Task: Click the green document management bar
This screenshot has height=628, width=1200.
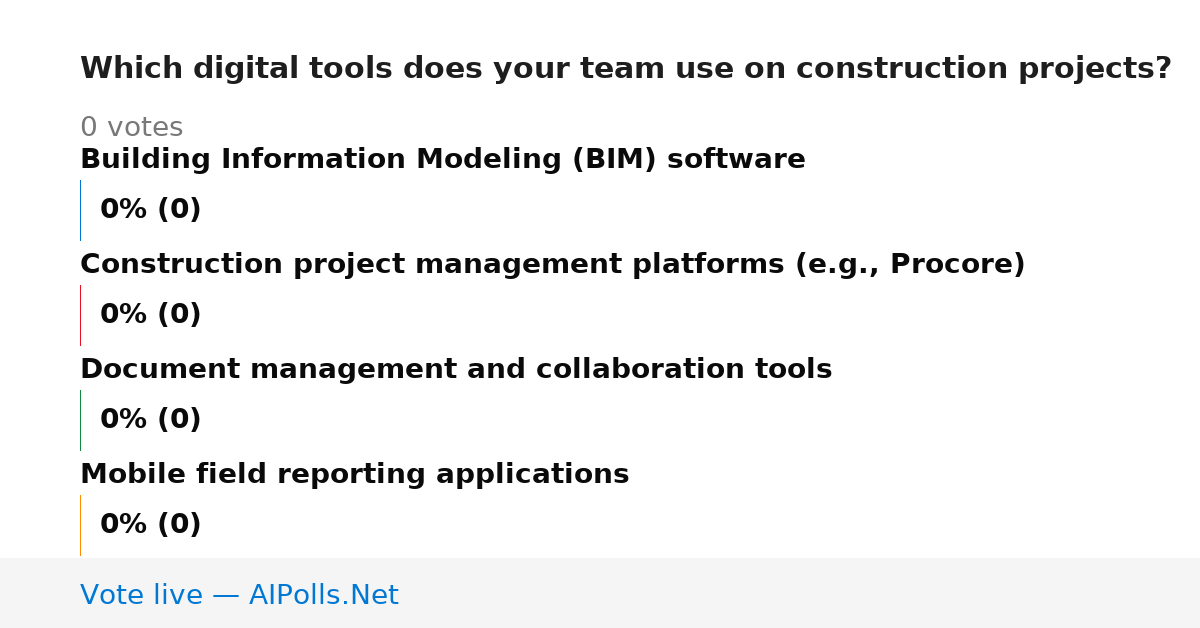Action: coord(81,420)
